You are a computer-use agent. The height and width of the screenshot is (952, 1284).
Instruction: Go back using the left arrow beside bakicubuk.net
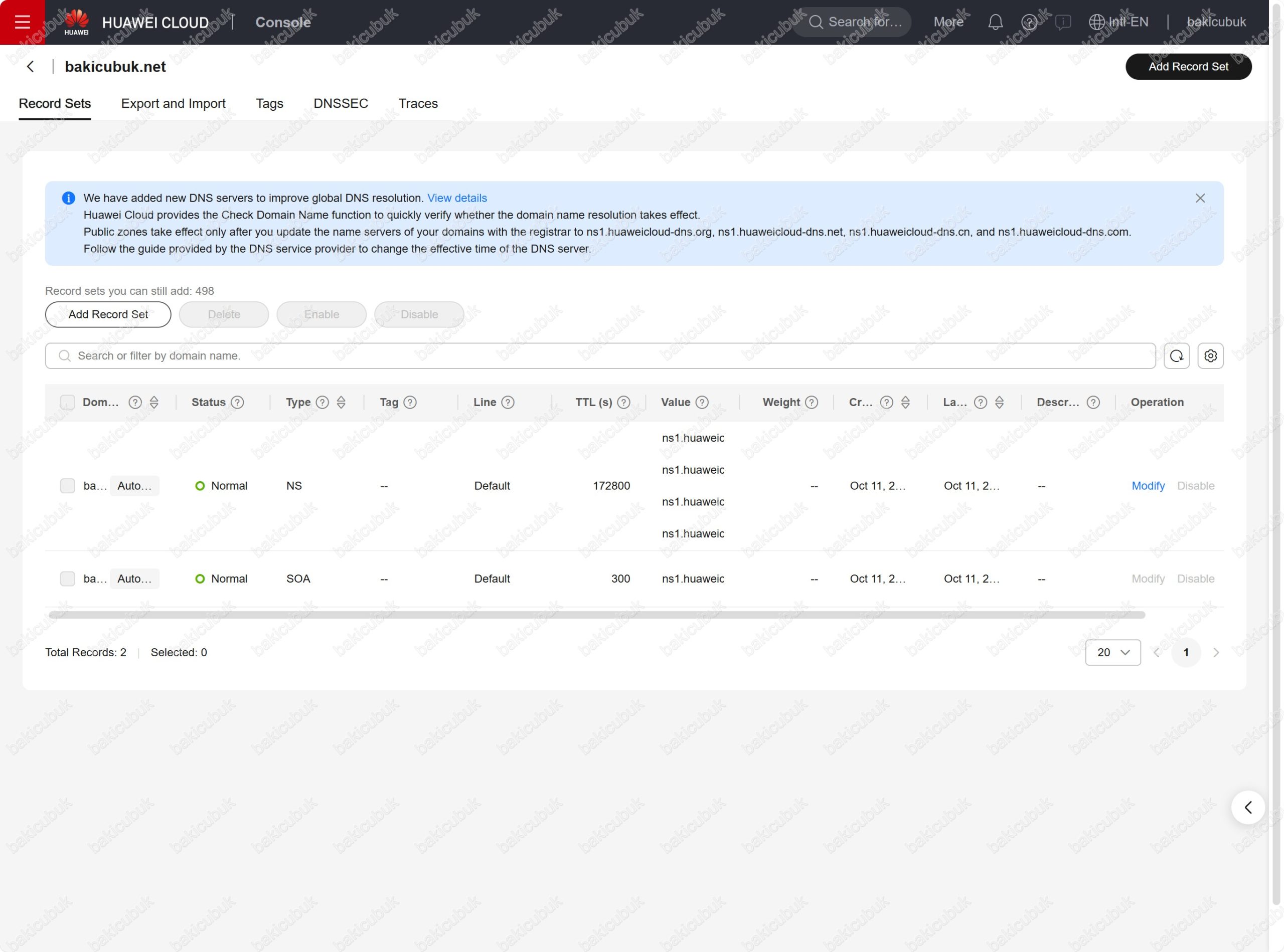point(31,66)
